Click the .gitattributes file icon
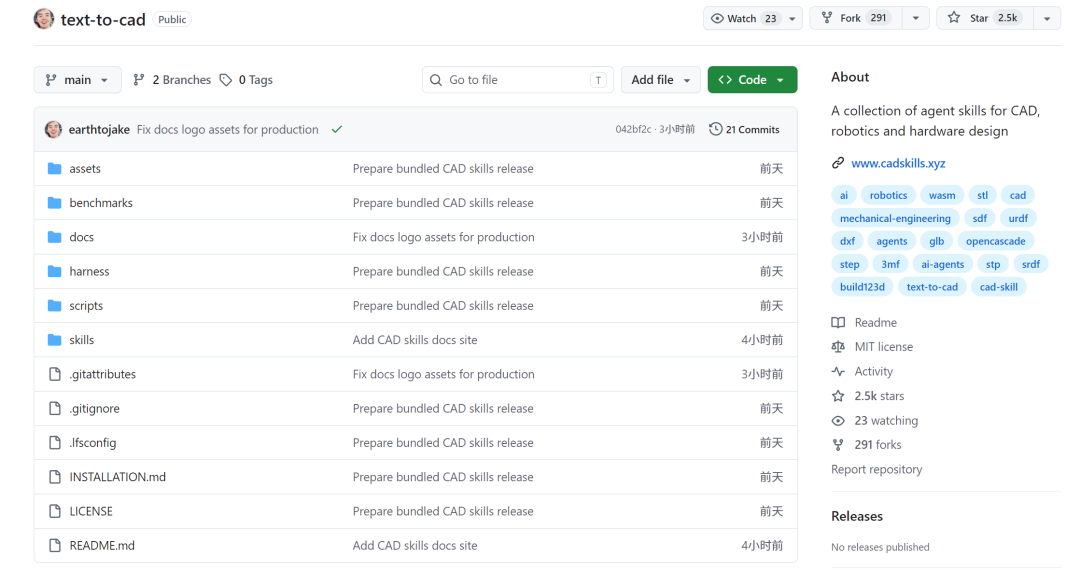 pos(54,374)
